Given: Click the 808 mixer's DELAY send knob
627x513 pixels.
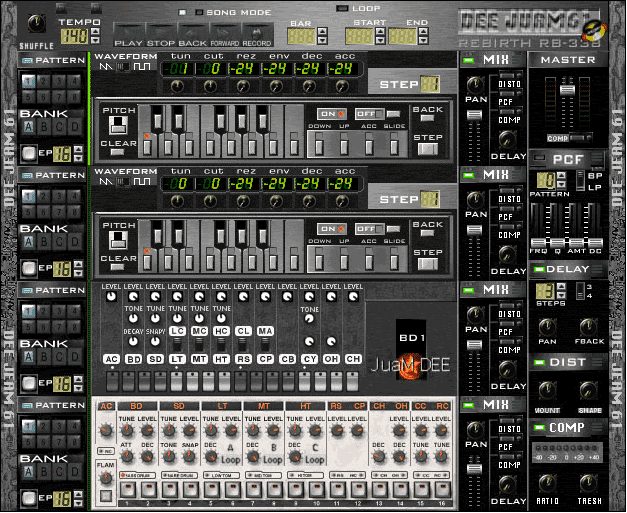Looking at the screenshot, I should pos(507,370).
